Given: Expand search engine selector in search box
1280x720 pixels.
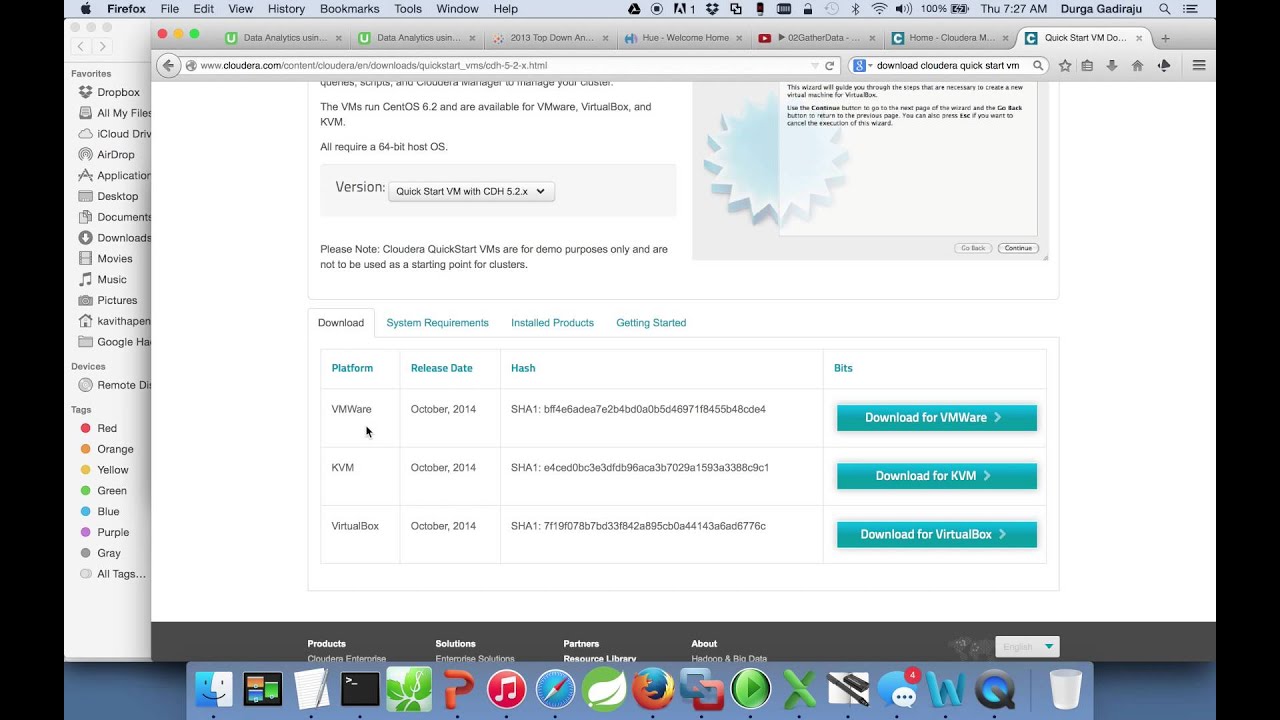Looking at the screenshot, I should pyautogui.click(x=861, y=65).
